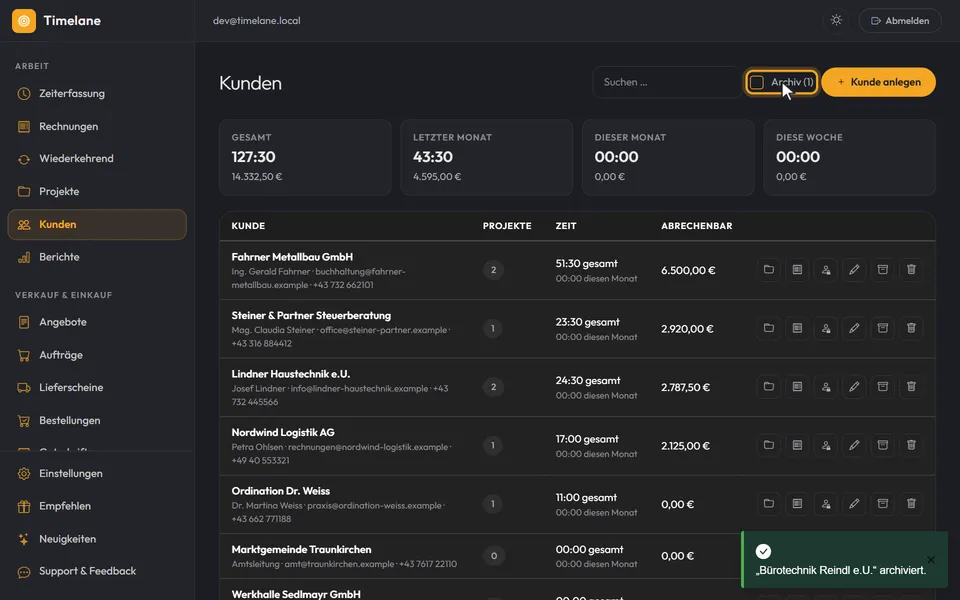Viewport: 960px width, 600px height.
Task: Delete Ordination Dr. Weiss using trash icon
Action: (x=911, y=504)
